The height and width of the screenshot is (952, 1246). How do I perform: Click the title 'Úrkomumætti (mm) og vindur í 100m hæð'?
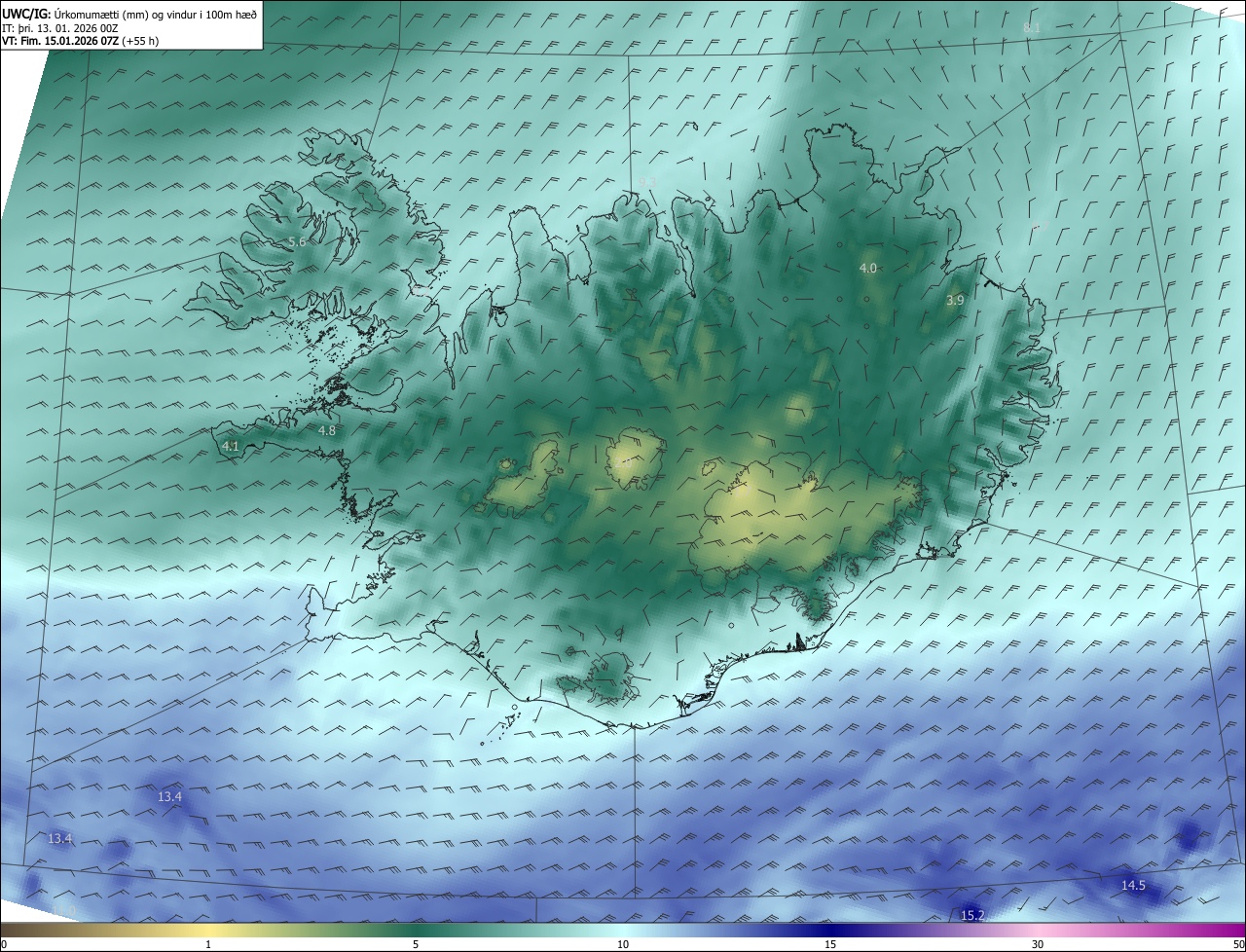click(x=156, y=14)
